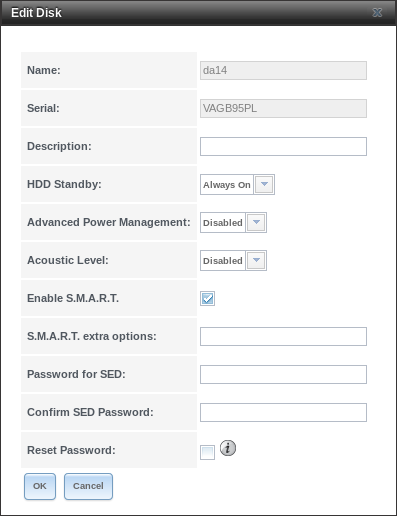Click the Reset Password label

coord(71,450)
